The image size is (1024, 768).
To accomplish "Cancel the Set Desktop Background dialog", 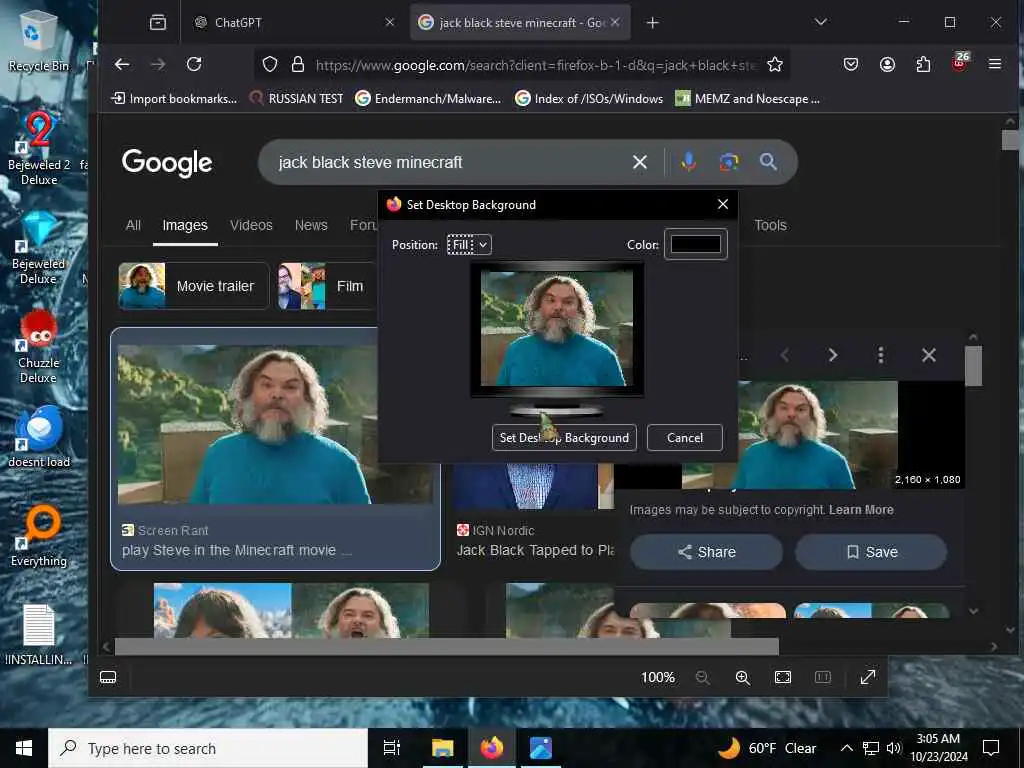I will 684,438.
